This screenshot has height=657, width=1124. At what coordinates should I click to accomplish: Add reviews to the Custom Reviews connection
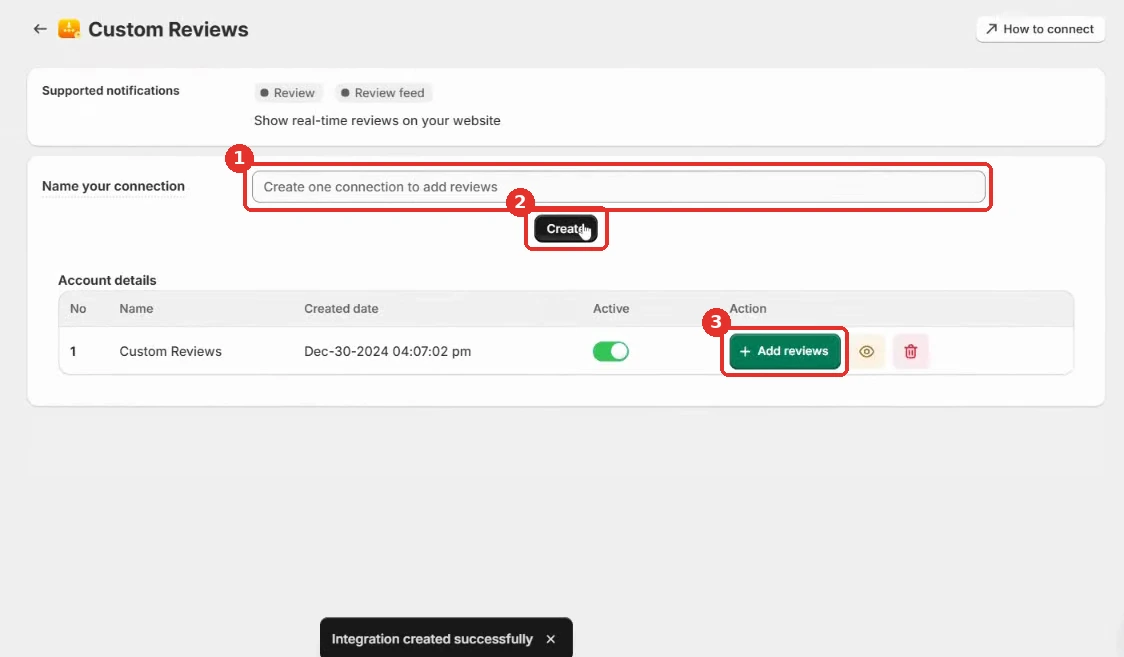pyautogui.click(x=785, y=351)
